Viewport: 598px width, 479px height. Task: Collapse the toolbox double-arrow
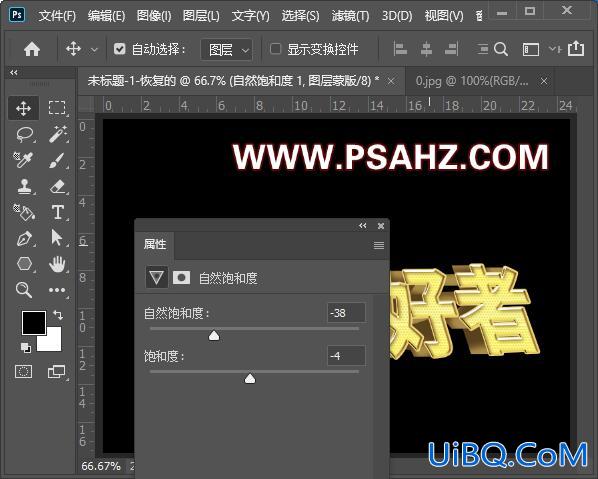point(14,72)
